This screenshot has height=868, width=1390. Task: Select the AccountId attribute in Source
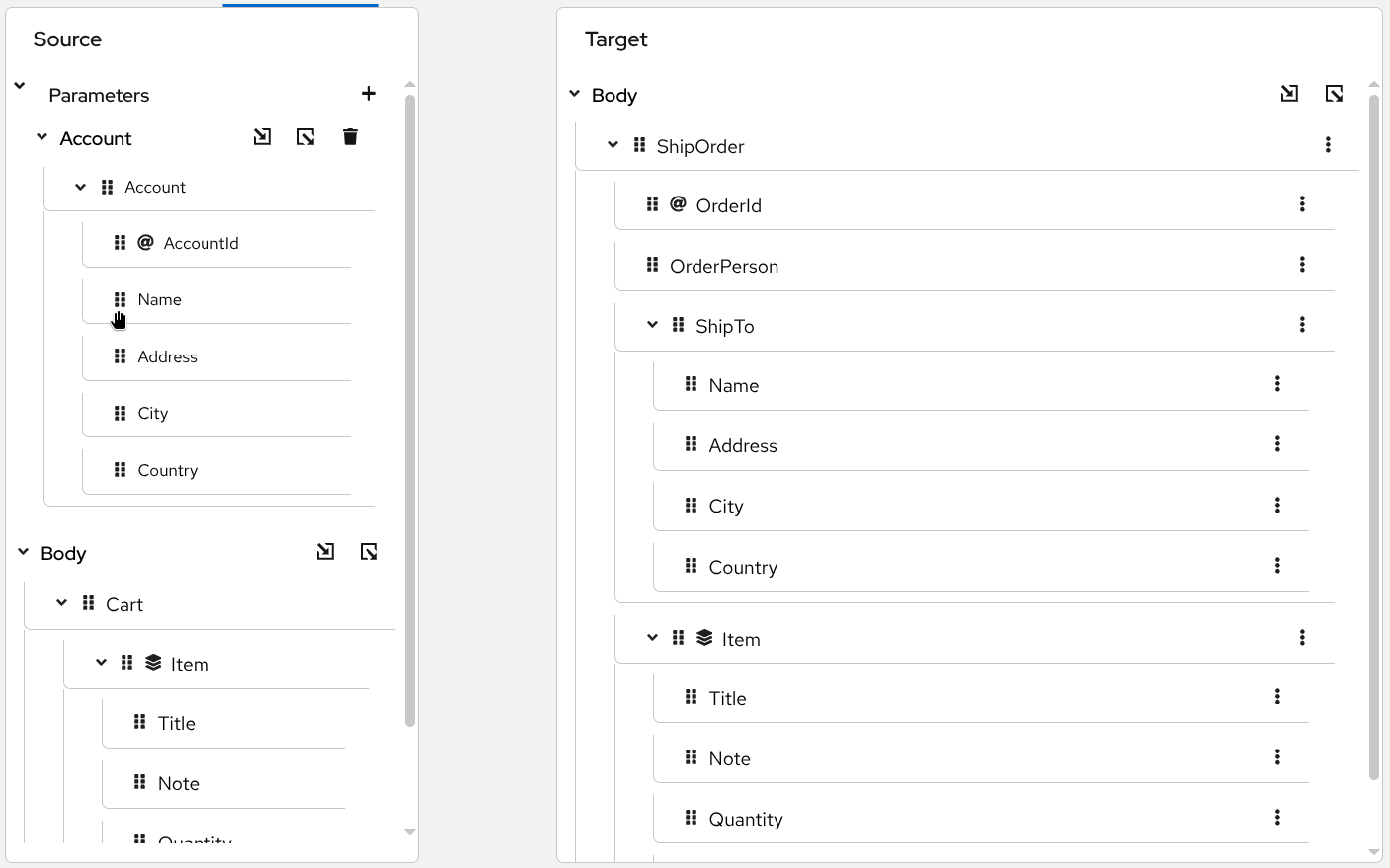tap(201, 244)
